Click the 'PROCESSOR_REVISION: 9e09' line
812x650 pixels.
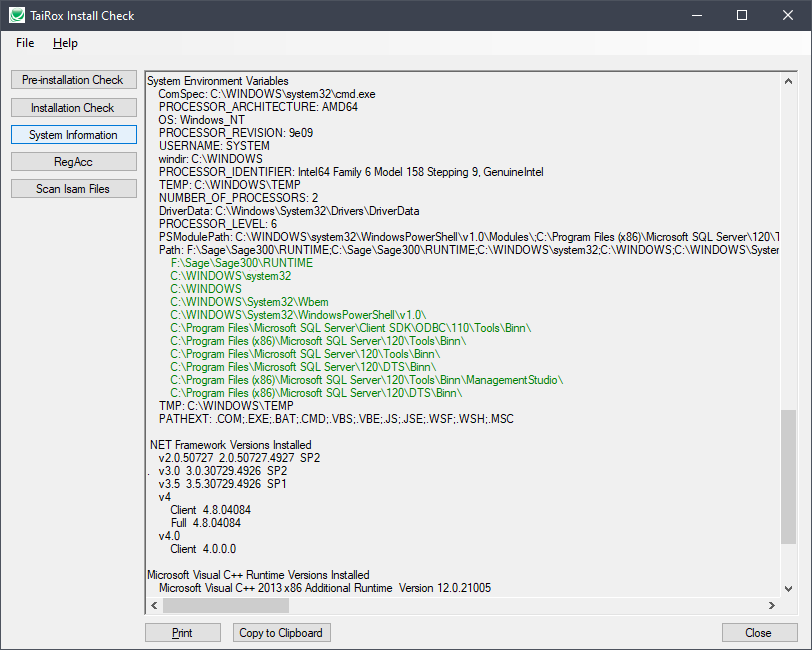point(236,133)
